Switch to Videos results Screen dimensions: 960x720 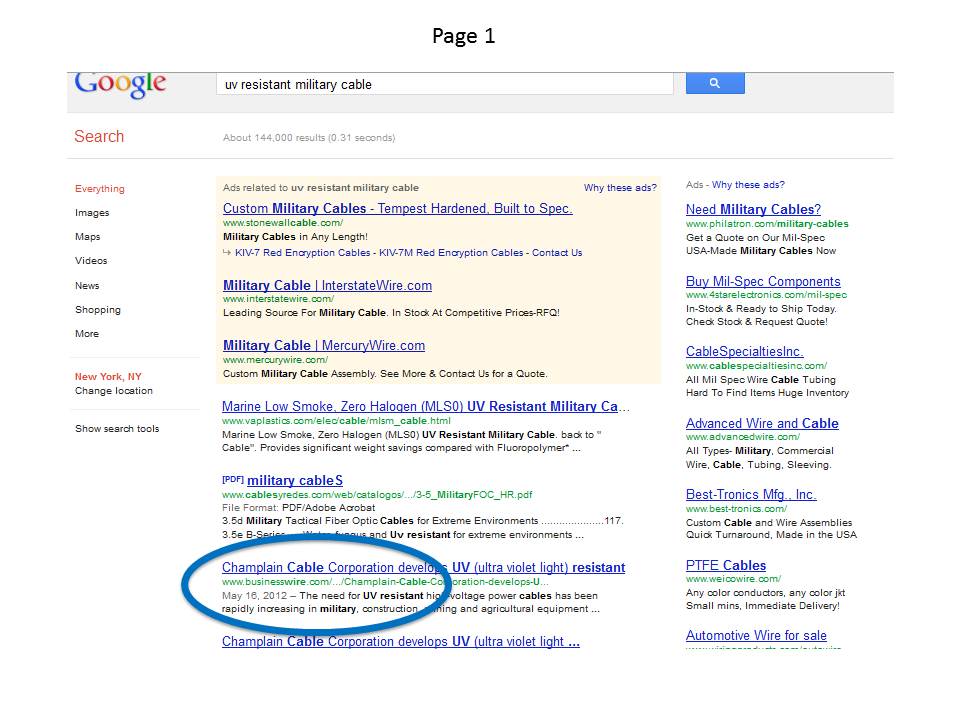click(x=91, y=260)
